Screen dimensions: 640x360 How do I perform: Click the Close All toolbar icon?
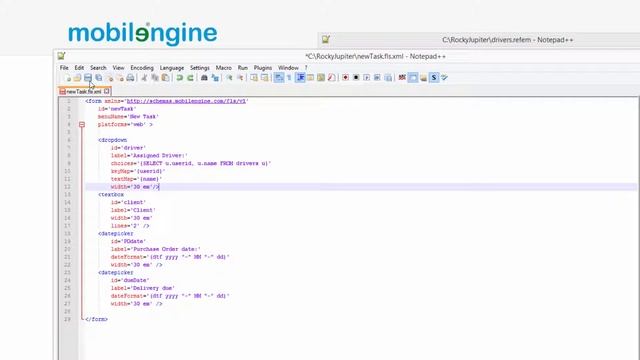(x=120, y=78)
